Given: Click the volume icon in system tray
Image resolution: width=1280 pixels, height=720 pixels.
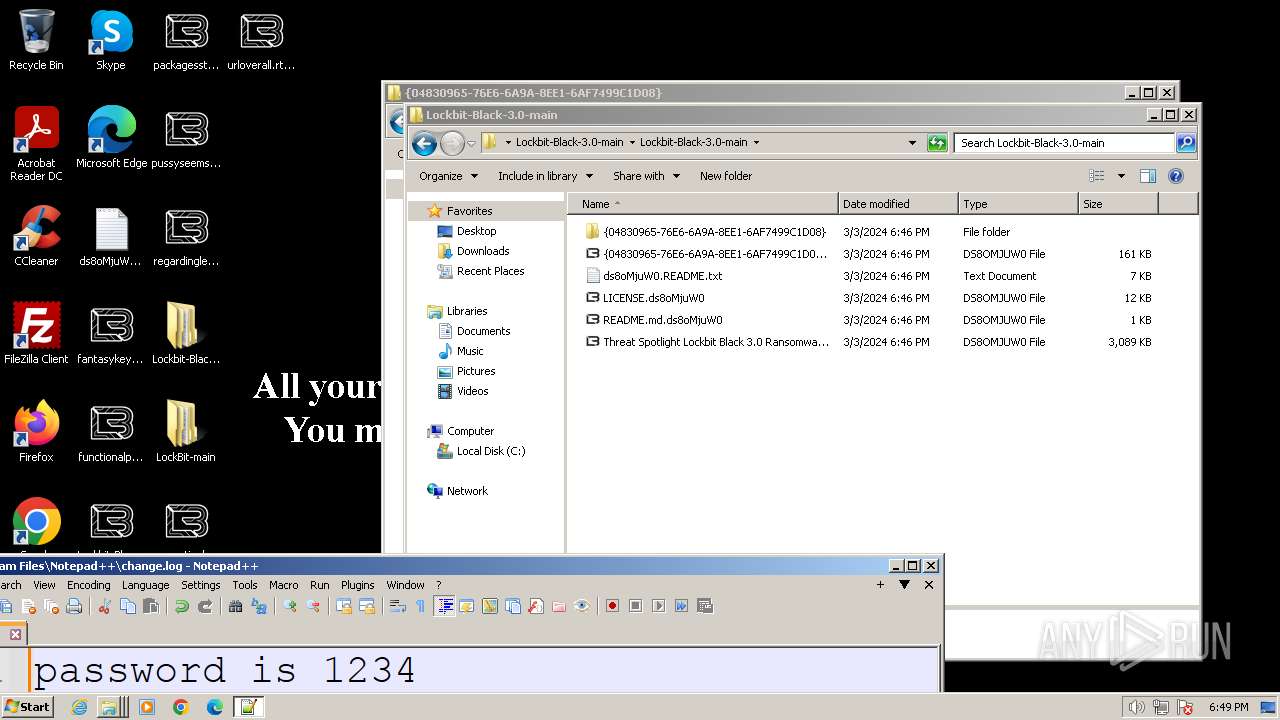Looking at the screenshot, I should pos(1137,707).
